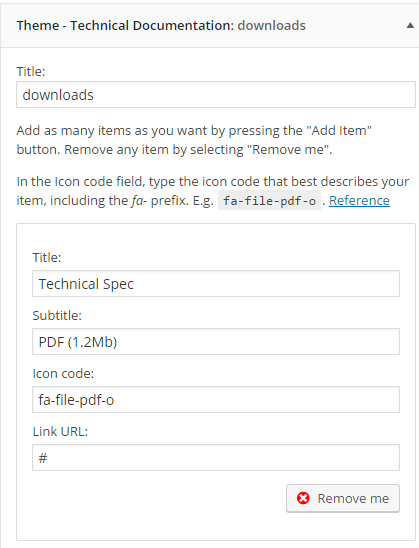419x548 pixels.
Task: Click the red X icon on Remove me
Action: tap(303, 498)
